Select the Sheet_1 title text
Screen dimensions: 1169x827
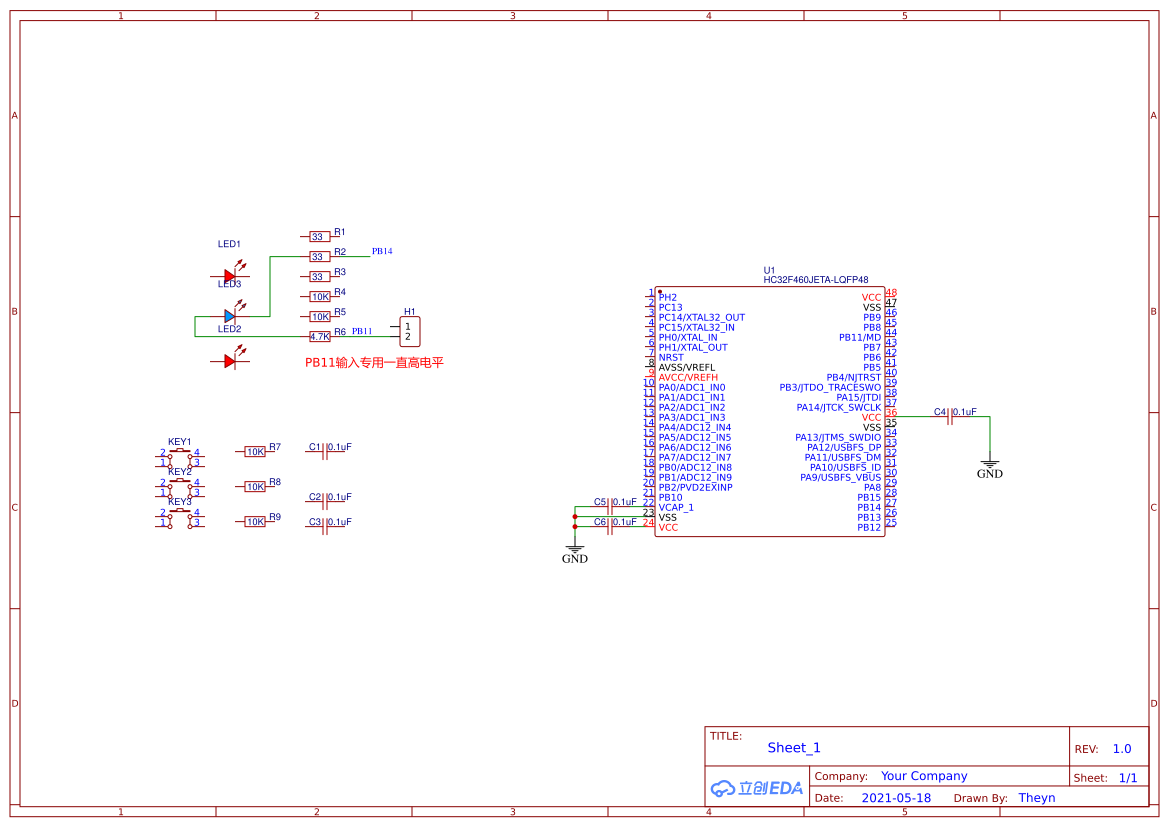pos(794,748)
